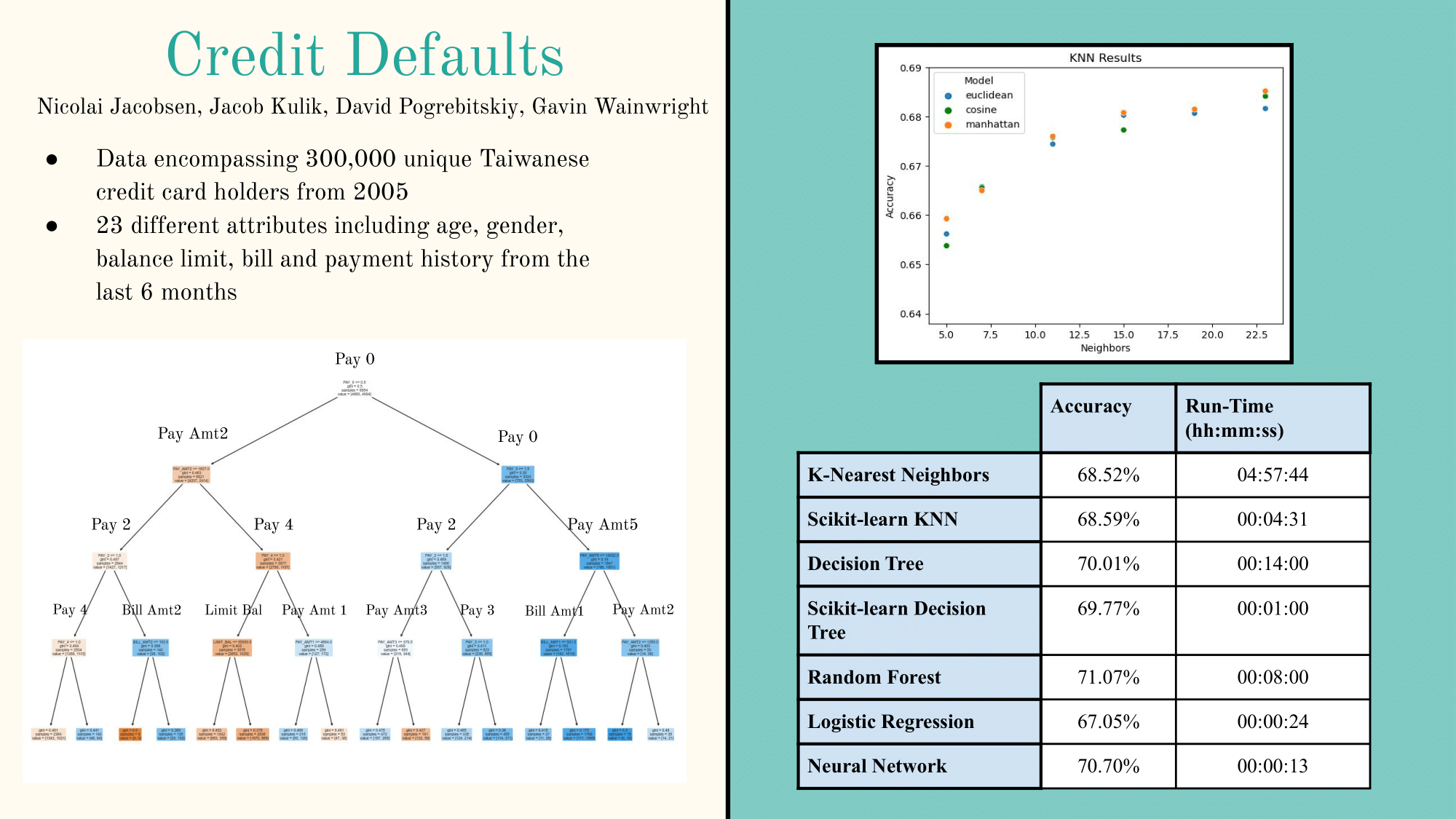Image resolution: width=1456 pixels, height=819 pixels.
Task: Click the 04:57:44 run-time cell
Action: [1273, 475]
